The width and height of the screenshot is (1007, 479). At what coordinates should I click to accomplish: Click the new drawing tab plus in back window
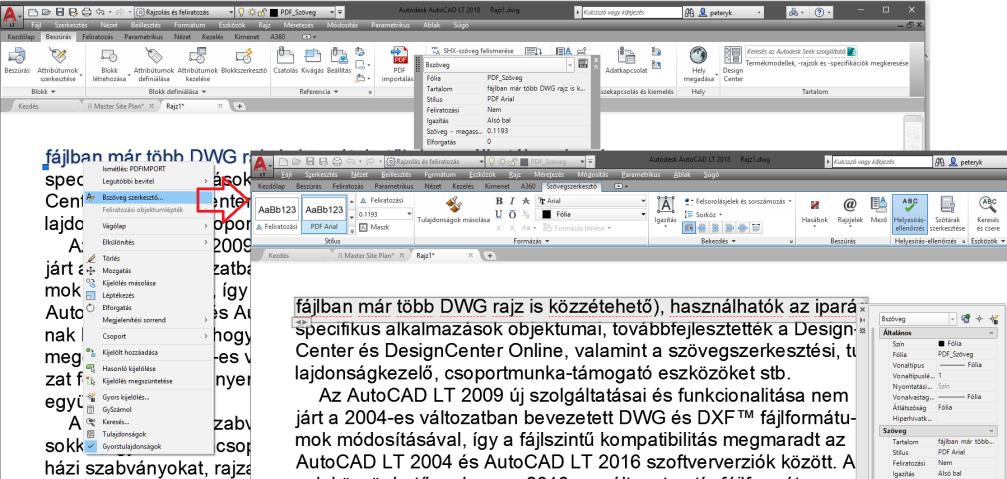click(x=240, y=106)
